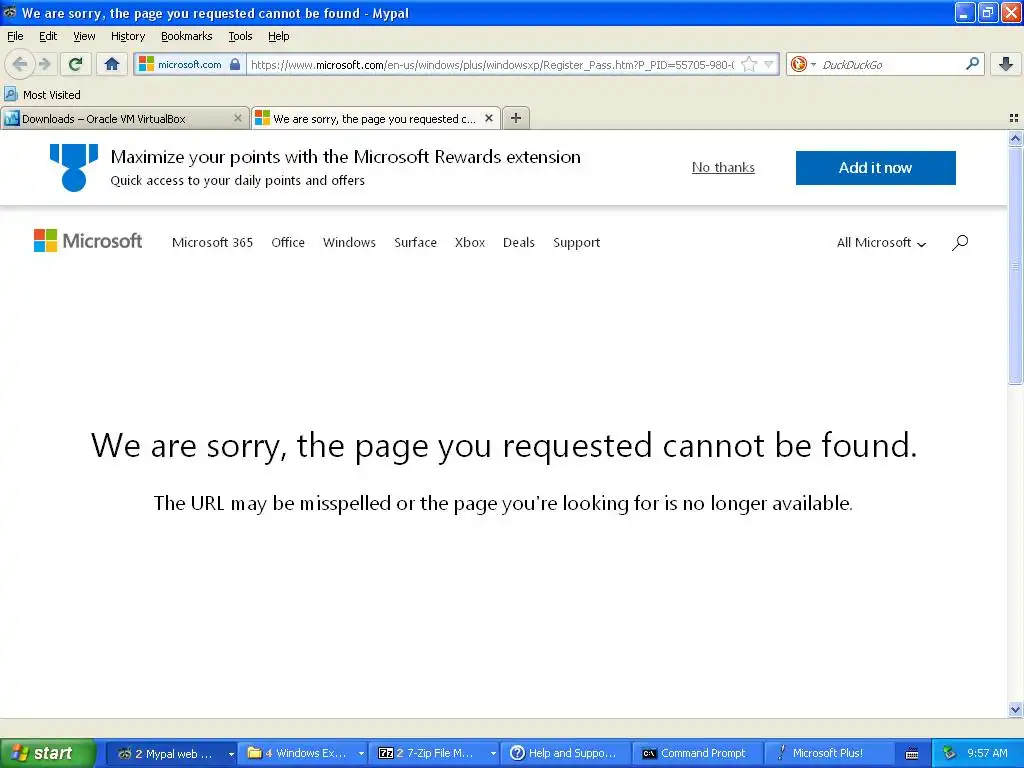Open the Xbox nav link
The image size is (1024, 768).
470,242
